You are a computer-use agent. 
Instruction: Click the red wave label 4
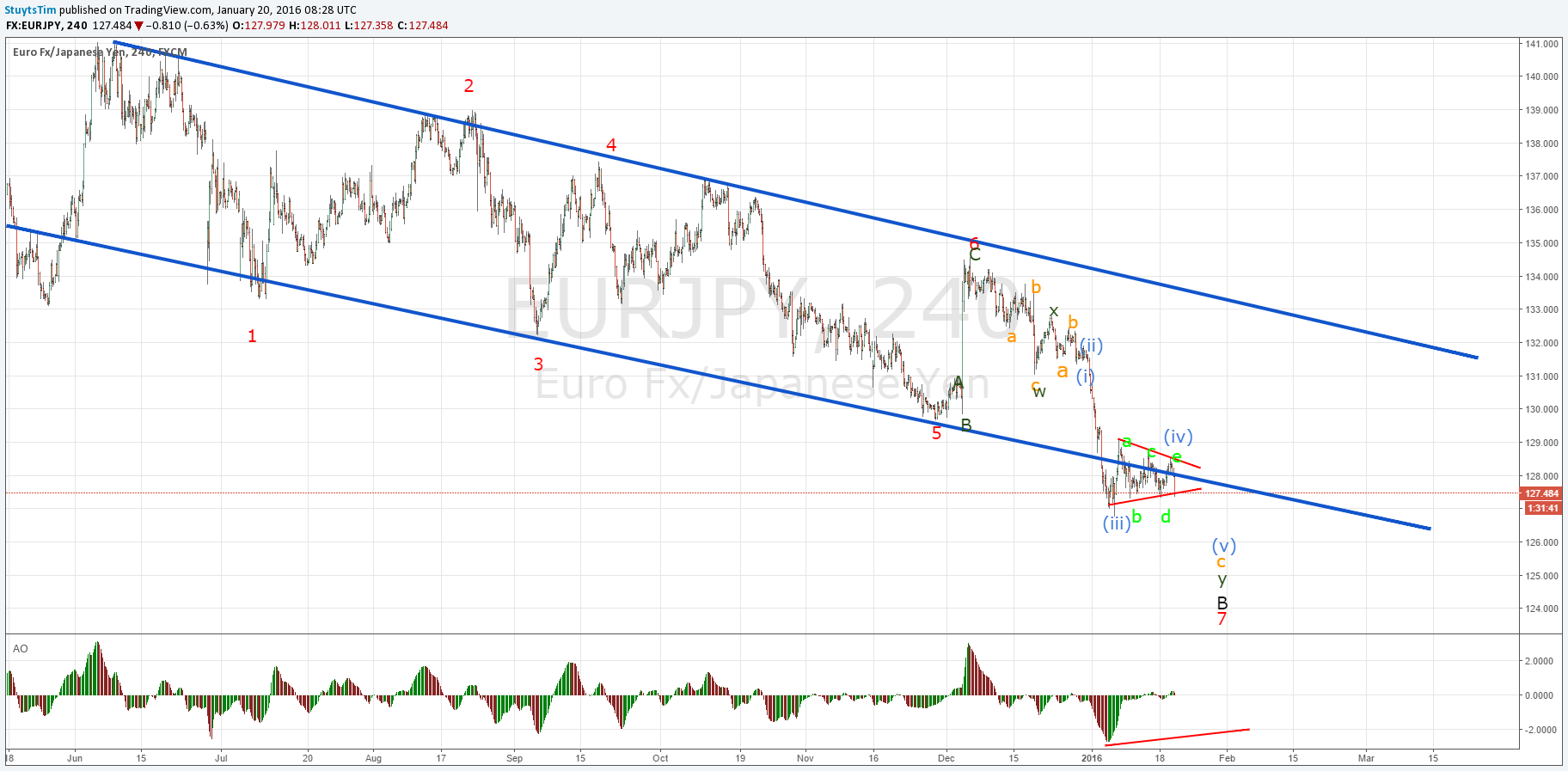point(611,145)
